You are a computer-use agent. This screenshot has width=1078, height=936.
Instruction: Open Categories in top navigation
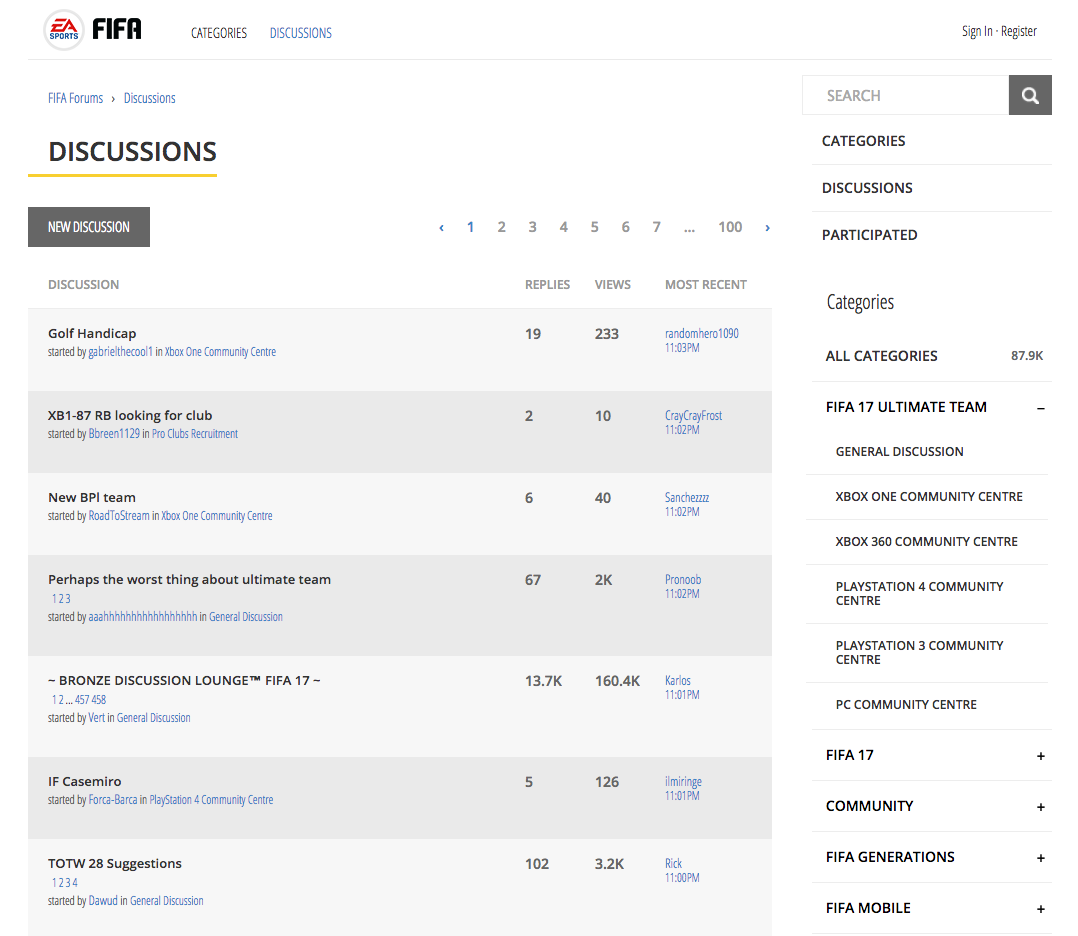click(x=219, y=33)
